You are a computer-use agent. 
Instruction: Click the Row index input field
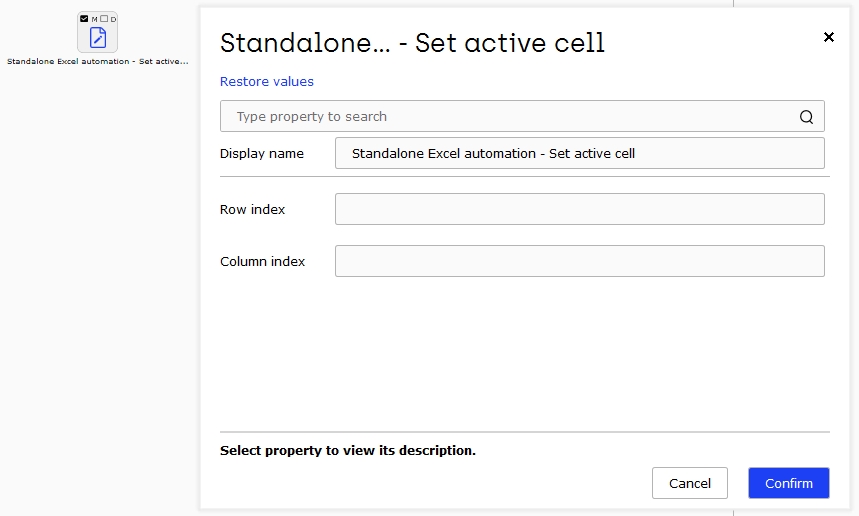(x=580, y=209)
